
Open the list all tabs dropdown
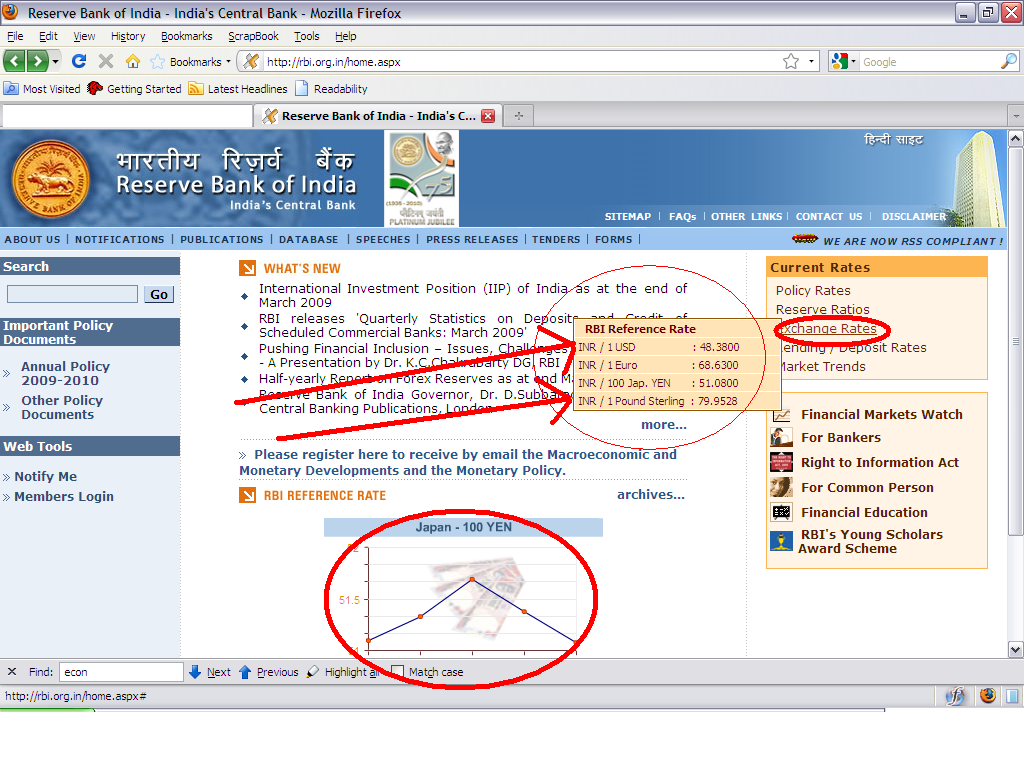[1016, 116]
